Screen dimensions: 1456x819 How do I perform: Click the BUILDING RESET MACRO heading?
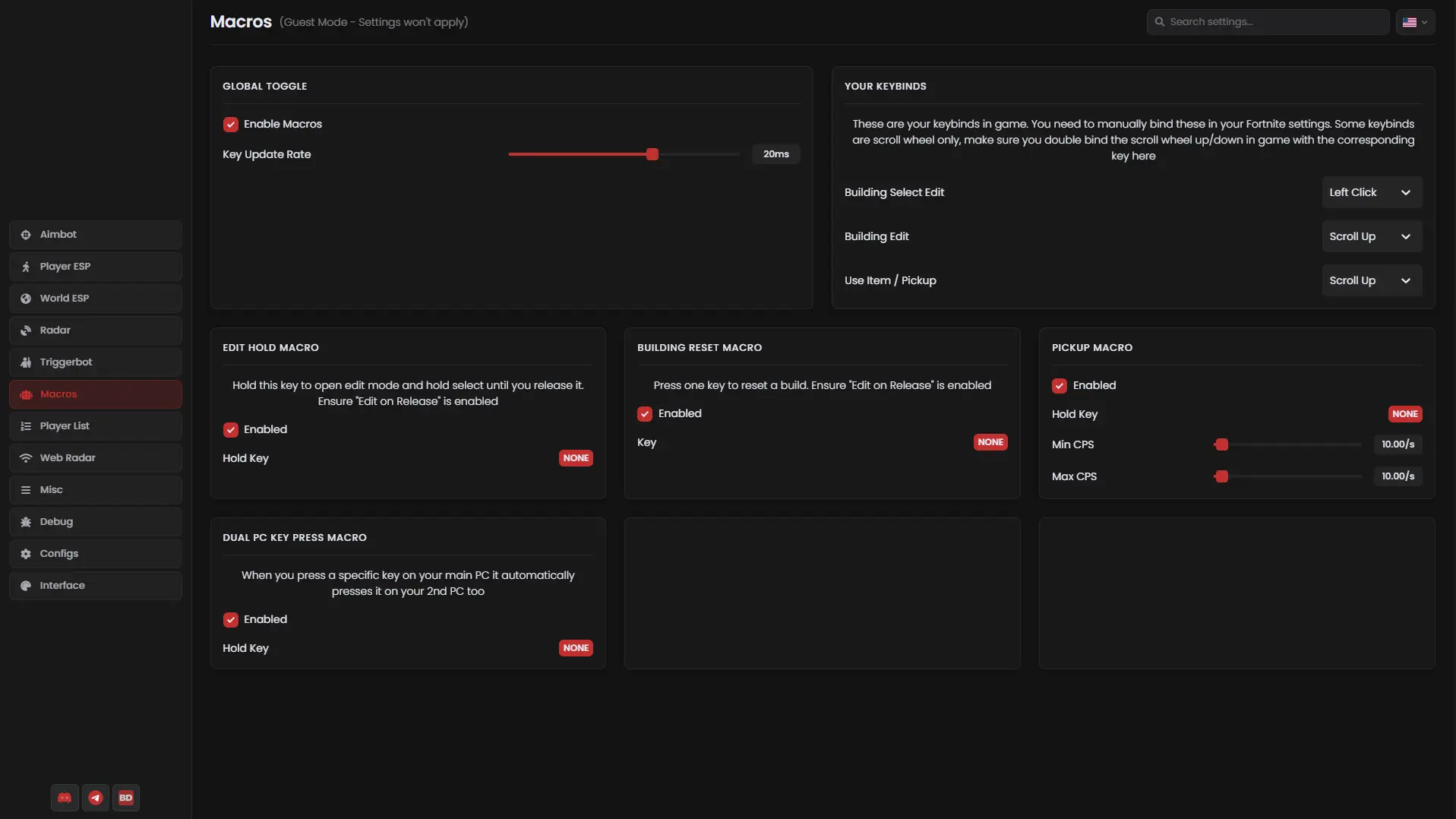coord(700,348)
